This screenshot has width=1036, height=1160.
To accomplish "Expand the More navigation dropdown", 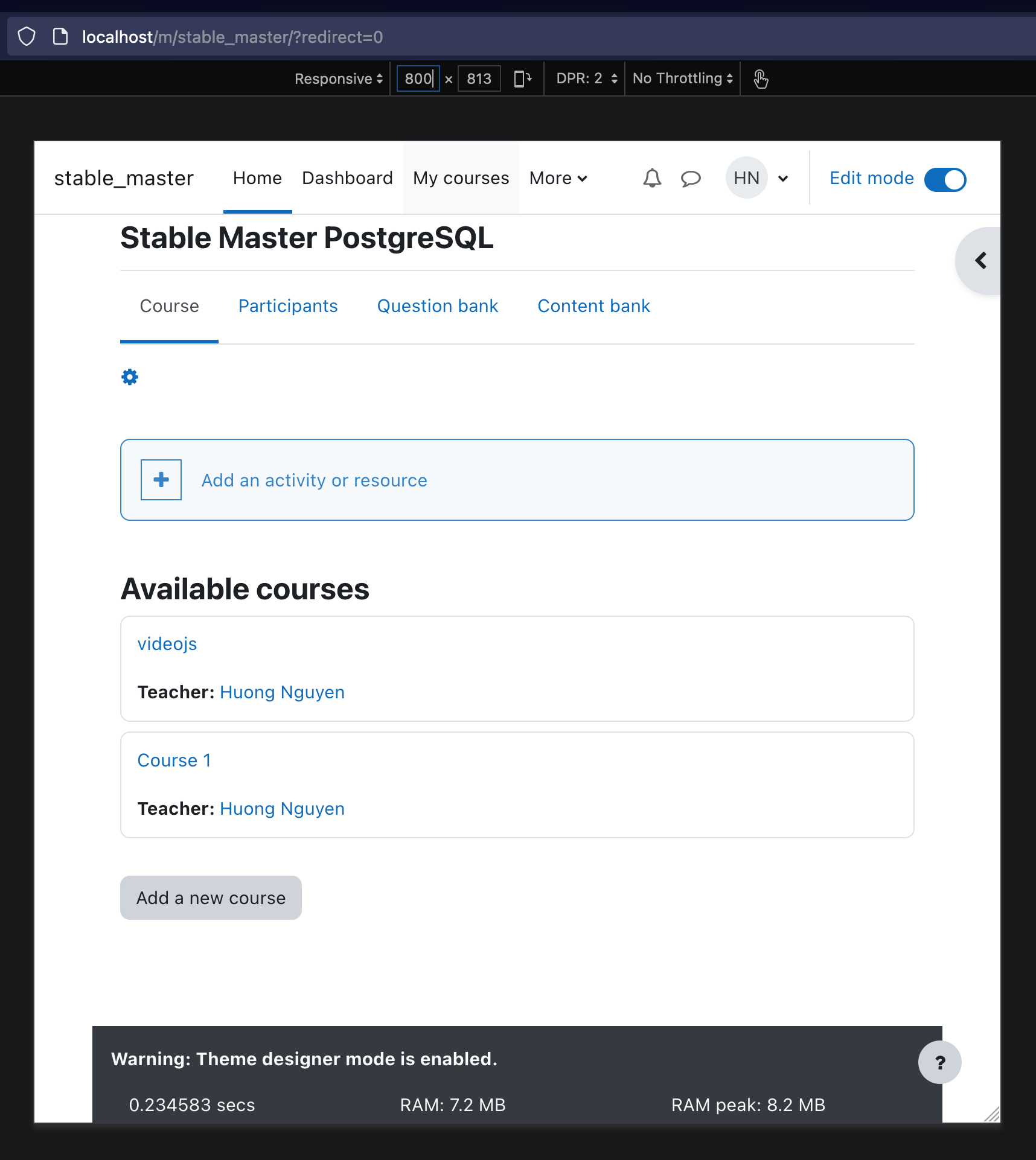I will click(x=558, y=178).
